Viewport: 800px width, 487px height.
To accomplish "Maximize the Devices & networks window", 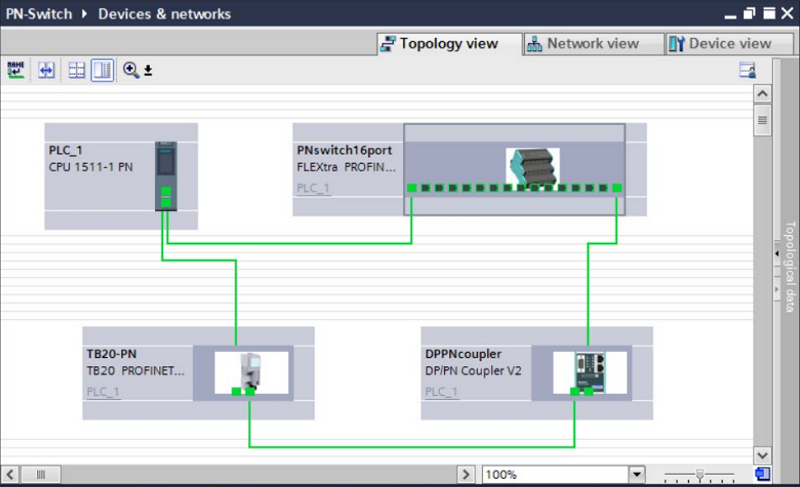I will click(x=769, y=14).
